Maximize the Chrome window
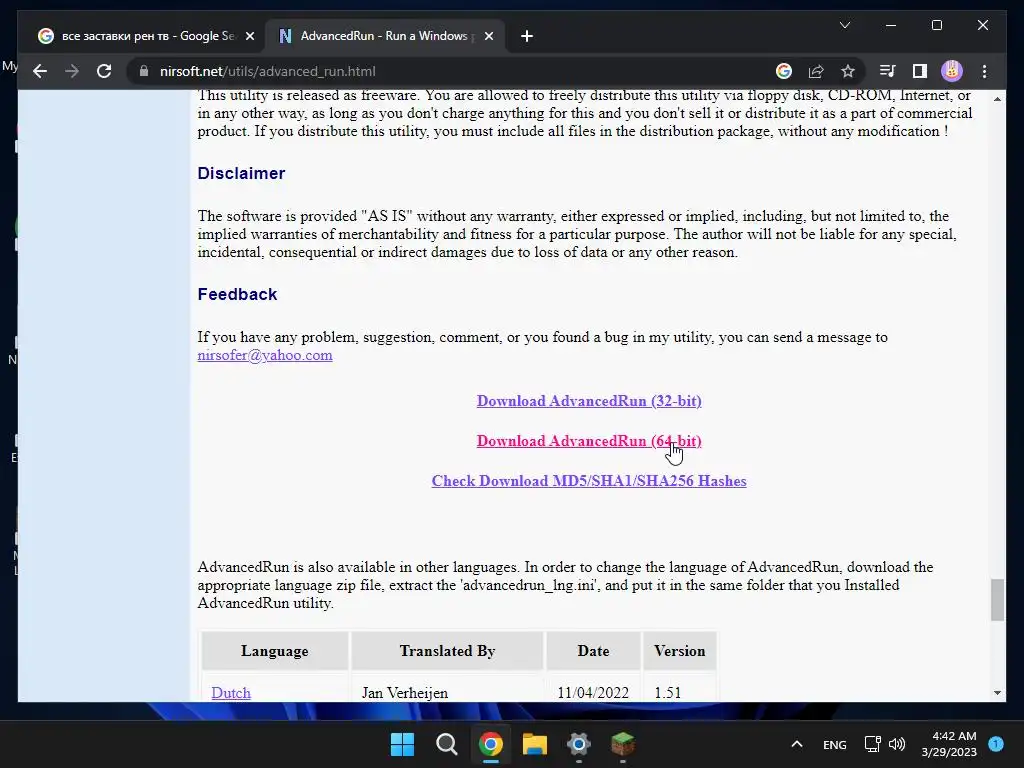The image size is (1024, 768). tap(936, 25)
